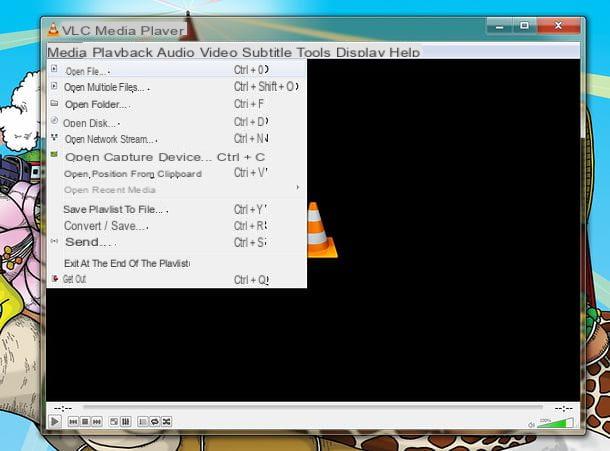
Task: Click the volume slider
Action: point(555,423)
